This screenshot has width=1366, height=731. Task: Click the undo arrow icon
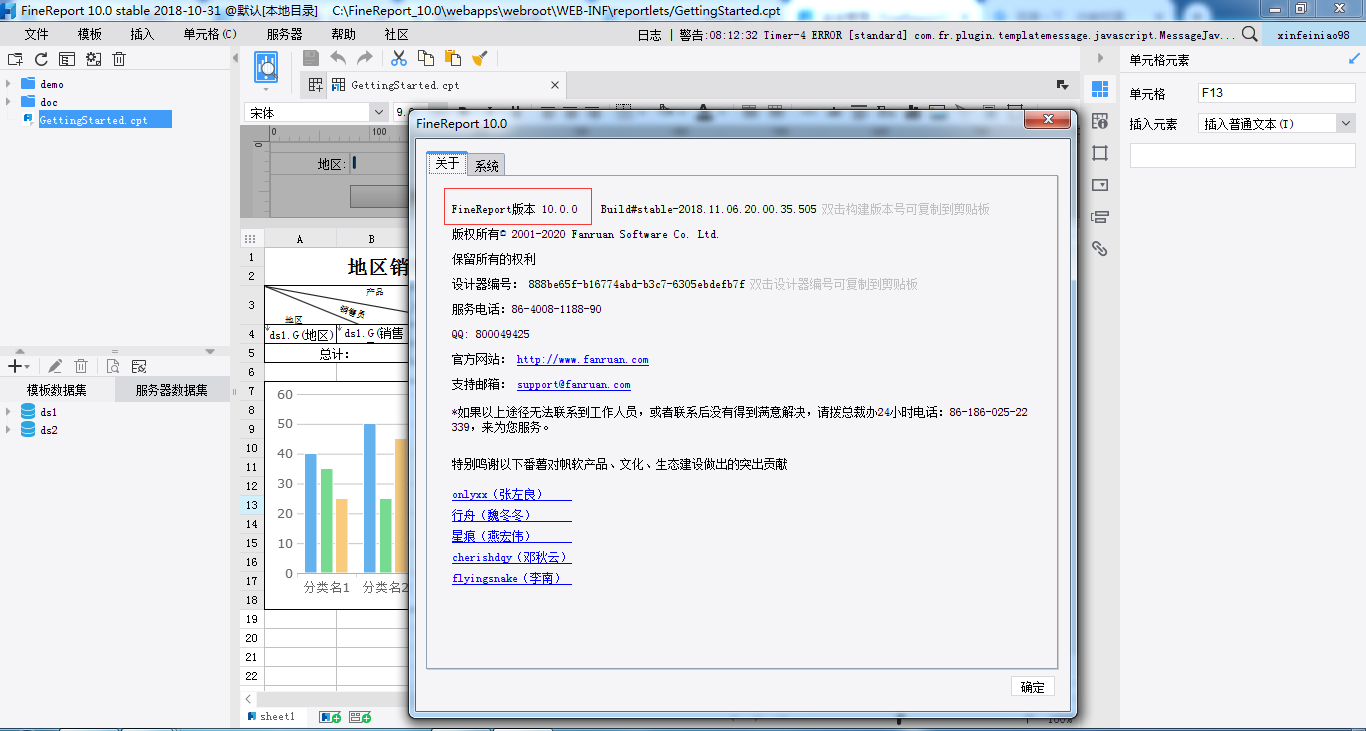click(x=338, y=58)
